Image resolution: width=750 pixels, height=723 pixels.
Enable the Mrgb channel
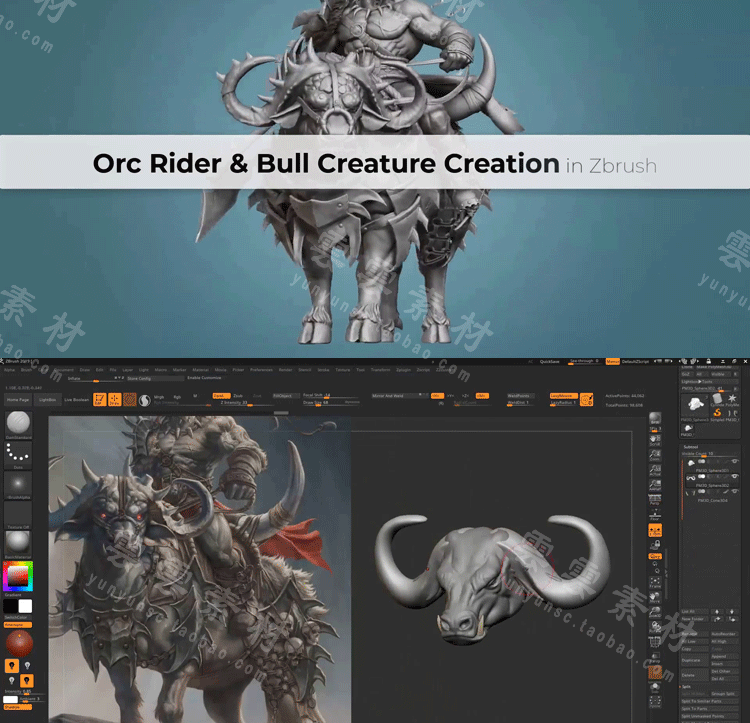point(159,397)
